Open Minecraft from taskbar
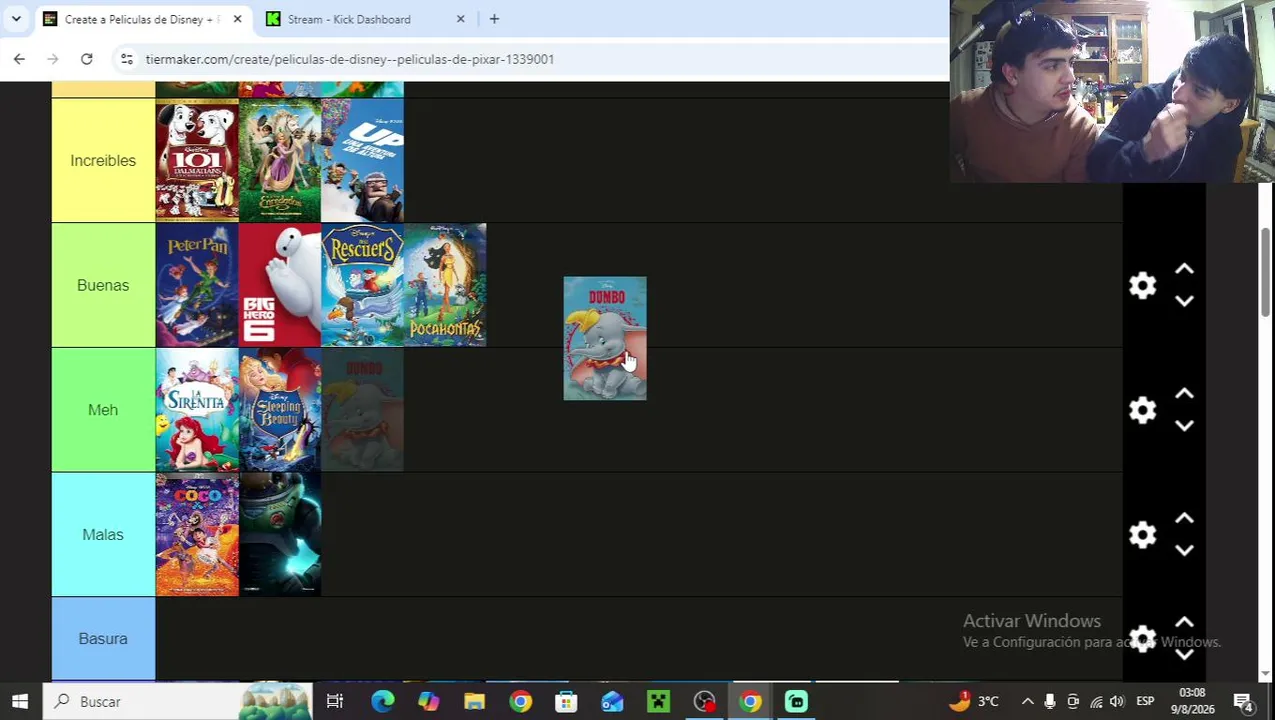The height and width of the screenshot is (720, 1275). point(658,701)
